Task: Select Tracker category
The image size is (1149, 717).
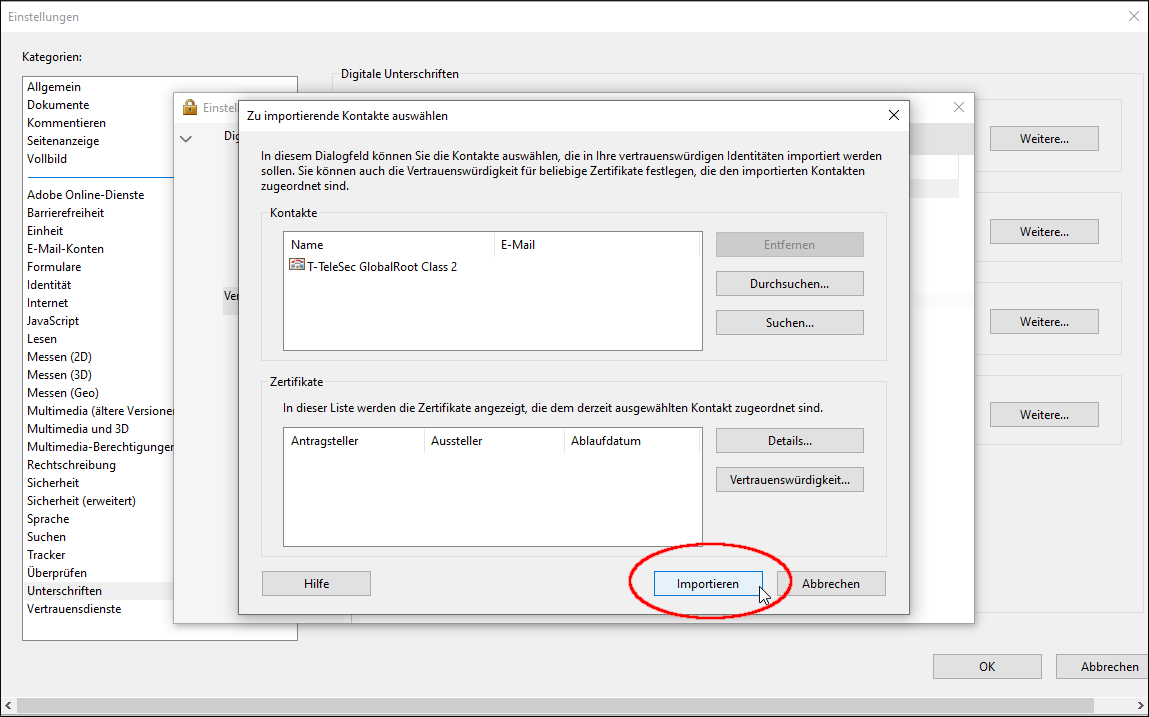Action: (x=46, y=554)
